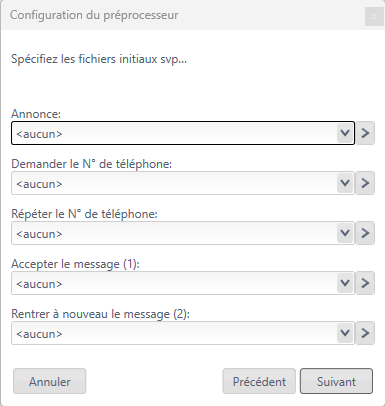Viewport: 385px width, 406px height.
Task: Expand the Demander le N° de téléphone dropdown
Action: (x=345, y=183)
